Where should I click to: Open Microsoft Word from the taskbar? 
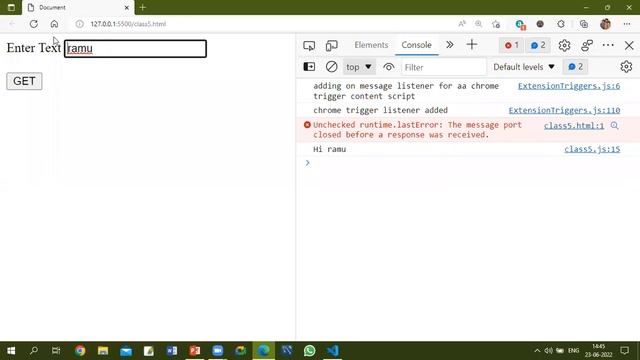point(172,351)
